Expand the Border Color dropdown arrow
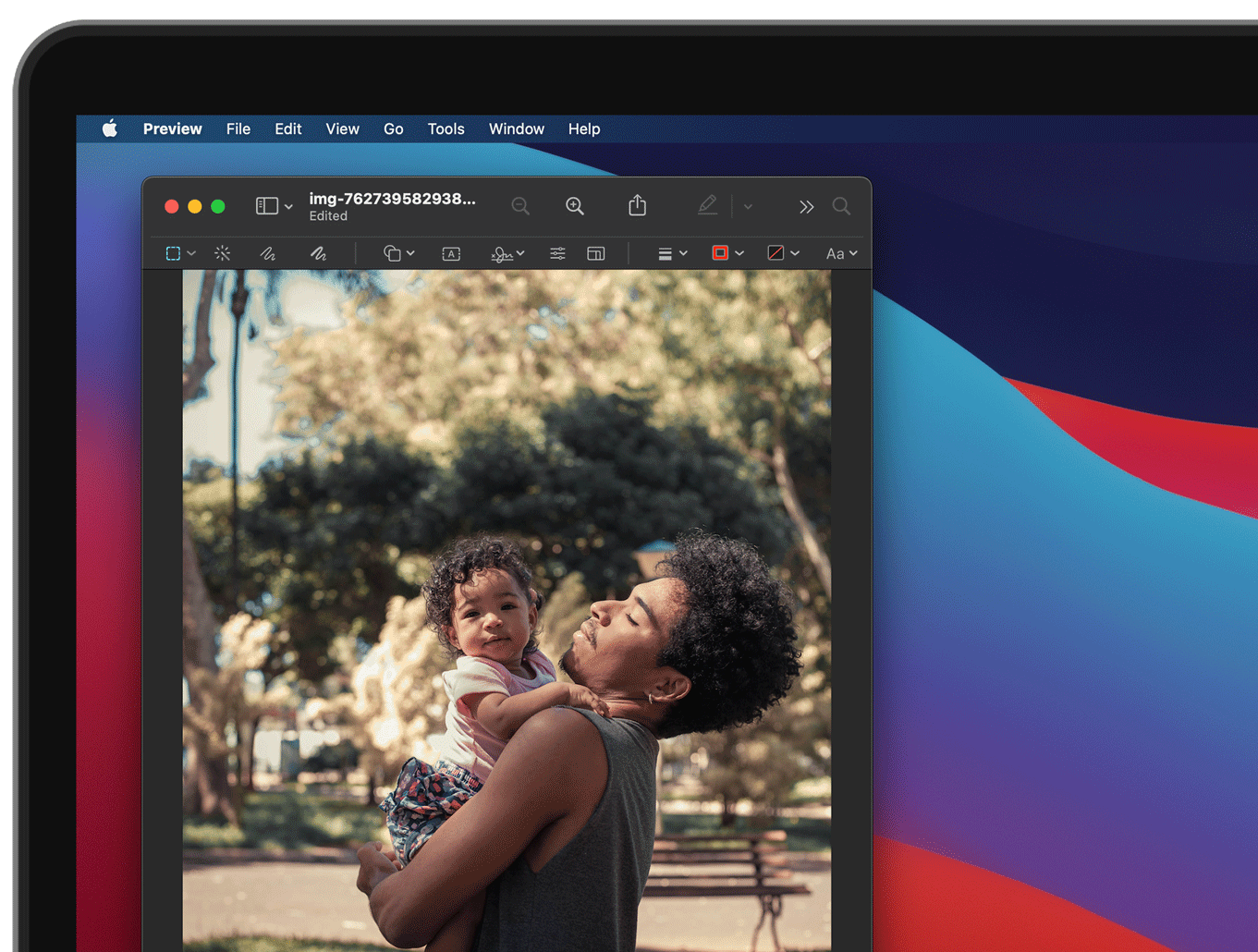 tap(739, 253)
